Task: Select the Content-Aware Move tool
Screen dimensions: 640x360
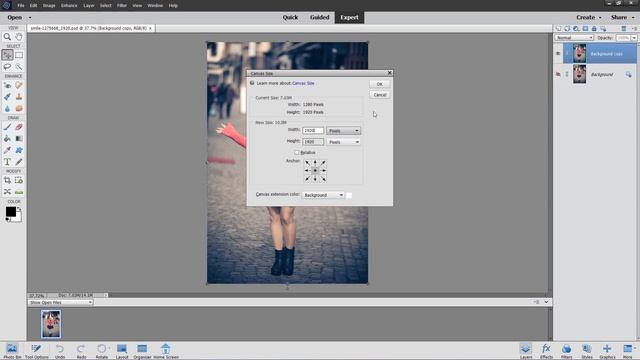Action: [x=7, y=192]
